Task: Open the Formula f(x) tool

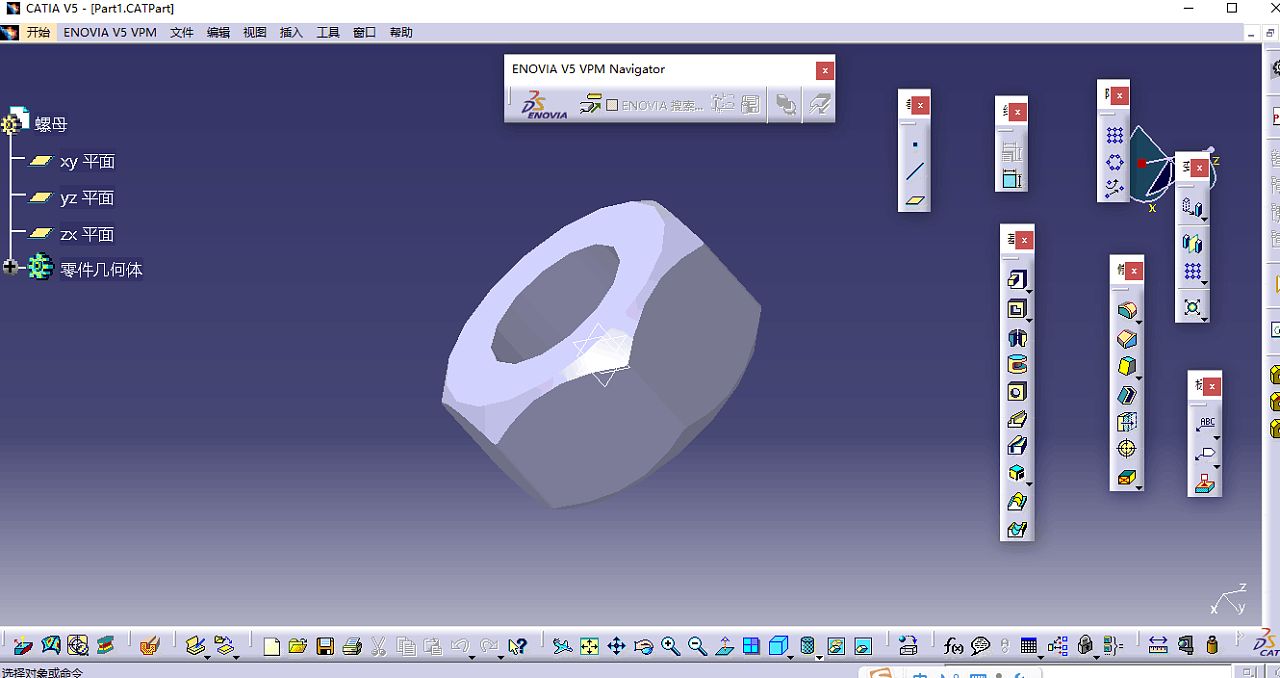Action: point(952,646)
